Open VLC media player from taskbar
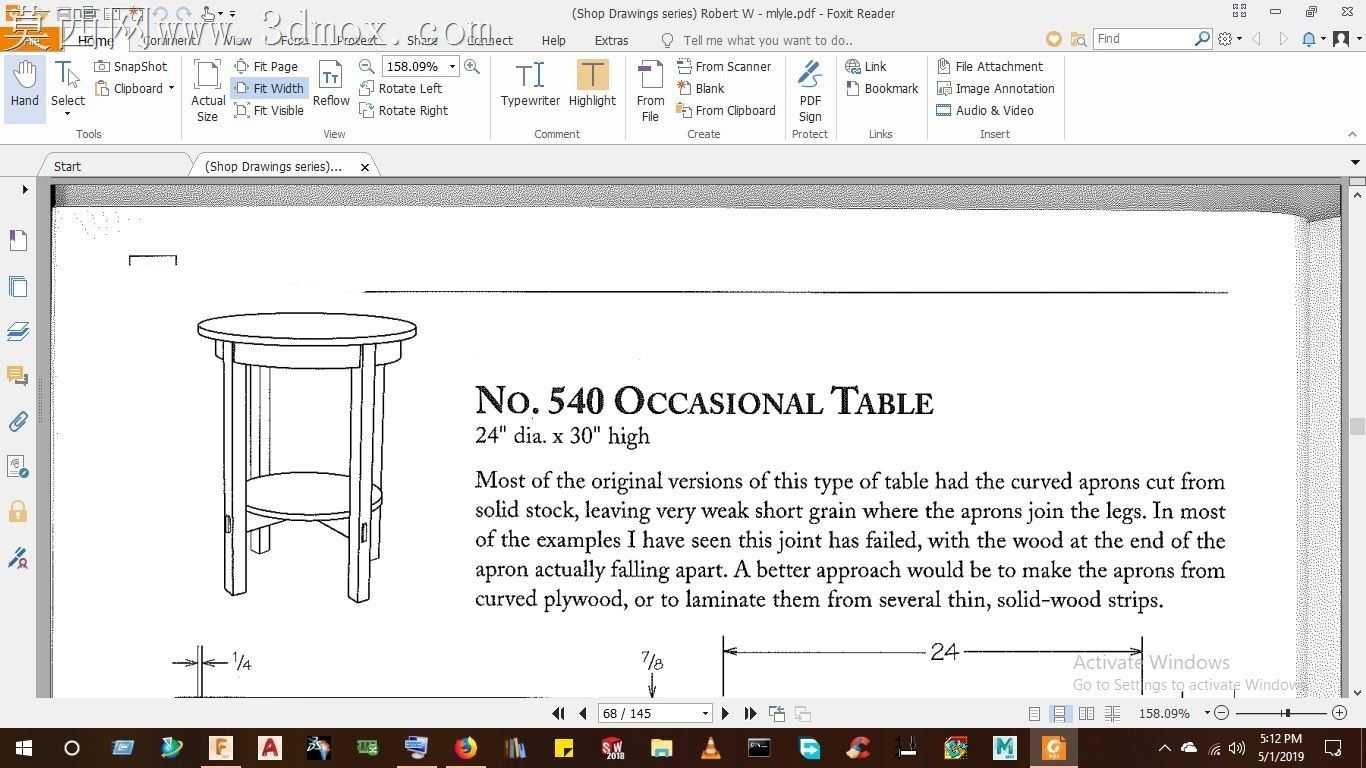The width and height of the screenshot is (1366, 768). pyautogui.click(x=711, y=748)
